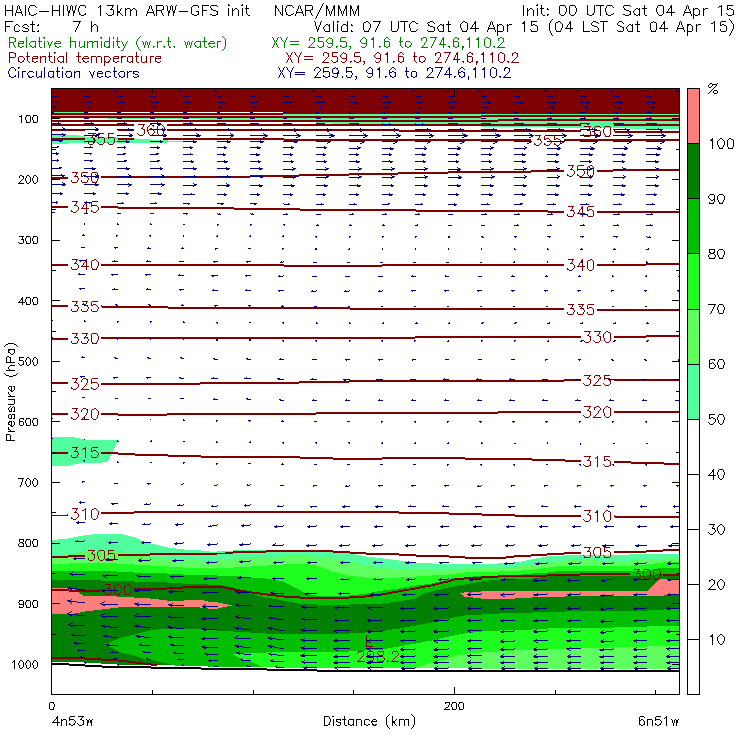The height and width of the screenshot is (740, 740).
Task: Click the '320' contour label near the right side
Action: 597,412
